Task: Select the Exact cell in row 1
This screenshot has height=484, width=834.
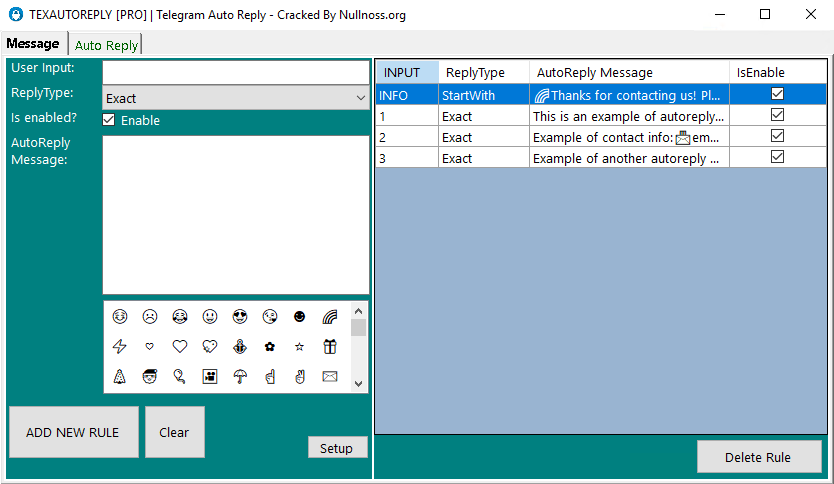Action: (484, 116)
